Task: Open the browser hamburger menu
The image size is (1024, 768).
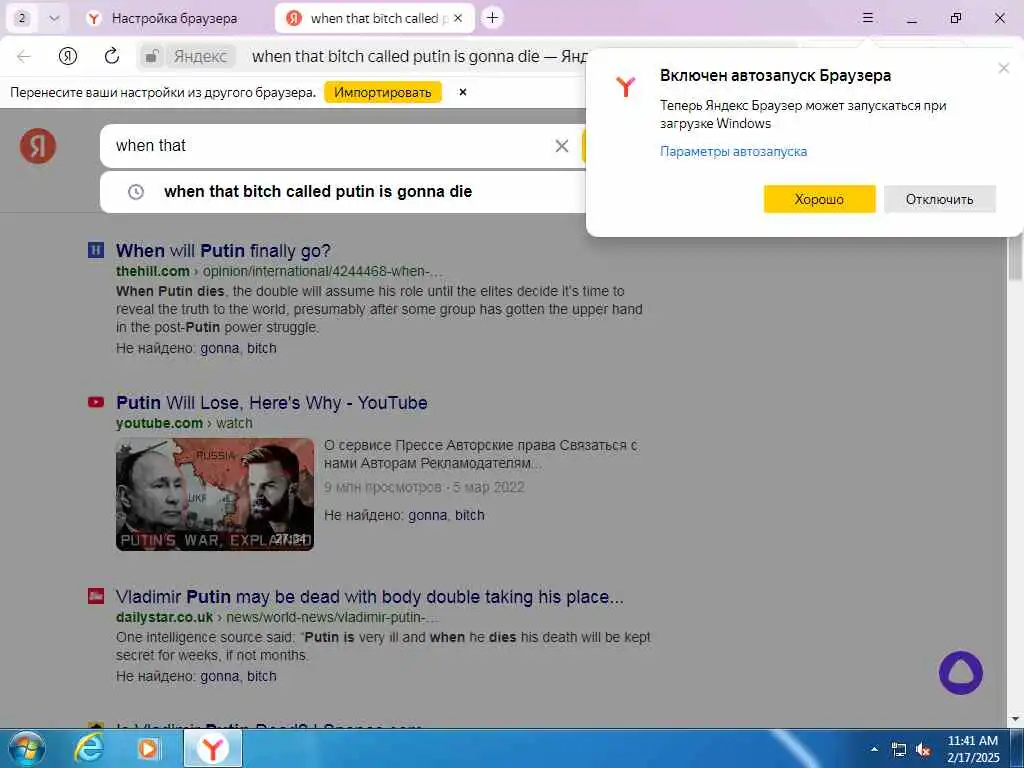Action: [867, 18]
